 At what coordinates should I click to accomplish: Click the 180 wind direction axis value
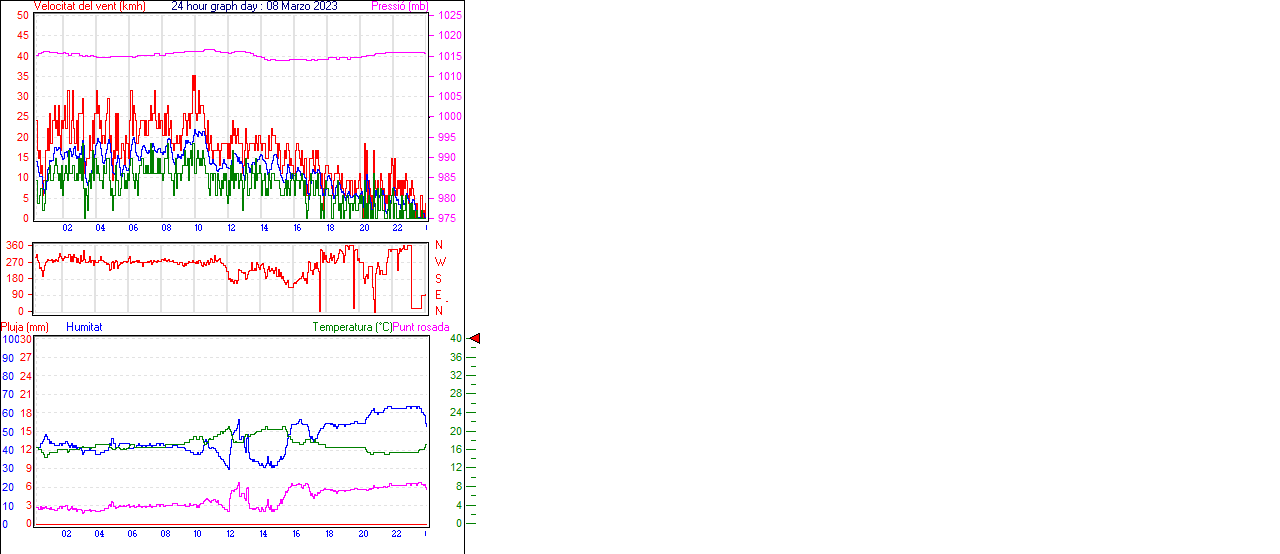[15, 278]
